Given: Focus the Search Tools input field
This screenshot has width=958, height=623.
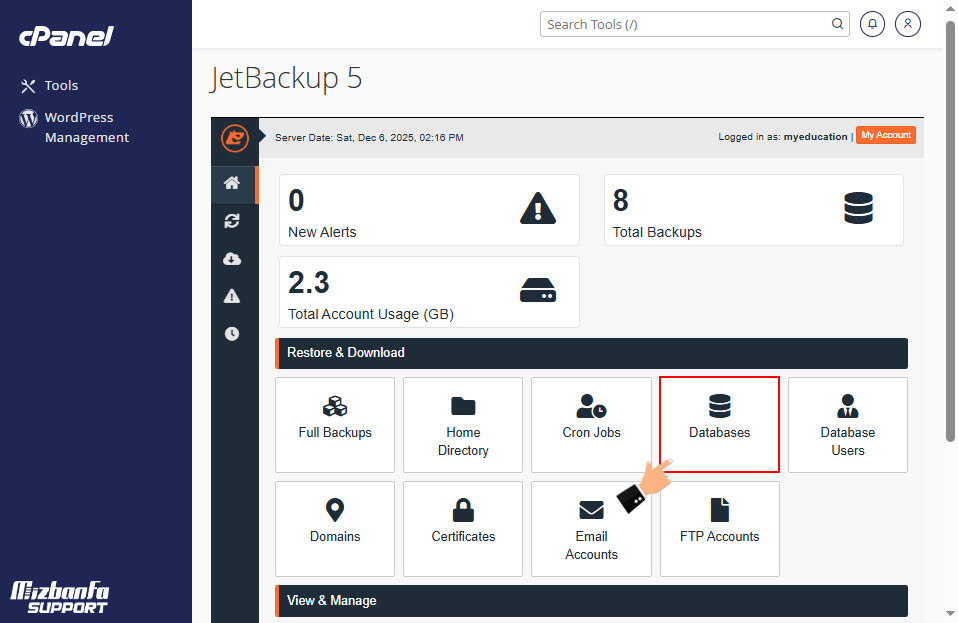Looking at the screenshot, I should click(685, 24).
